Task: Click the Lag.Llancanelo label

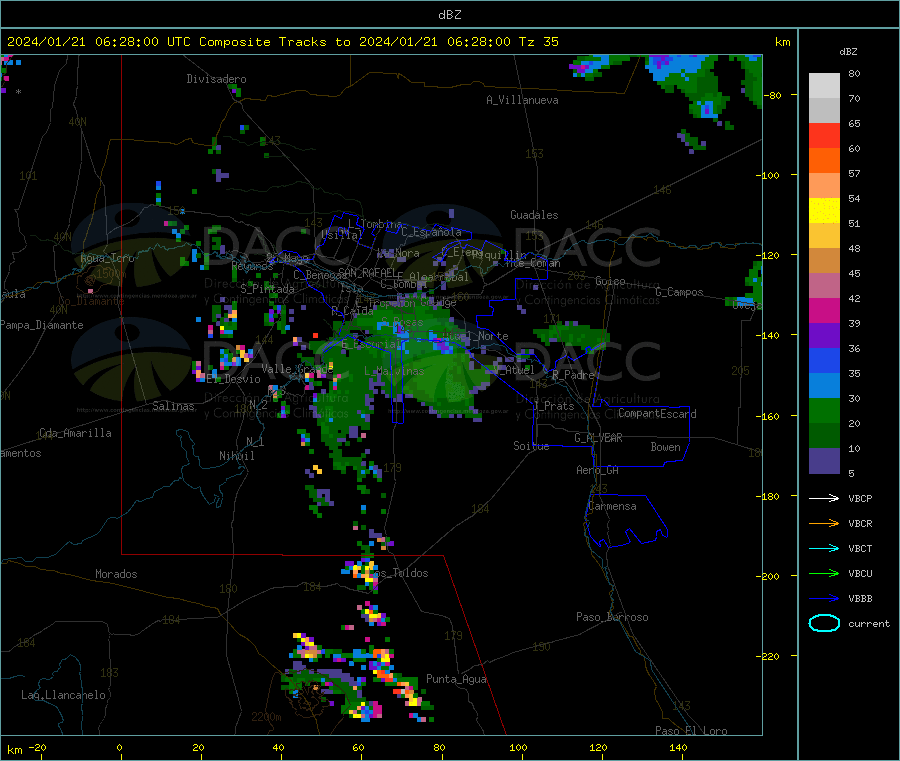Action: tap(63, 695)
